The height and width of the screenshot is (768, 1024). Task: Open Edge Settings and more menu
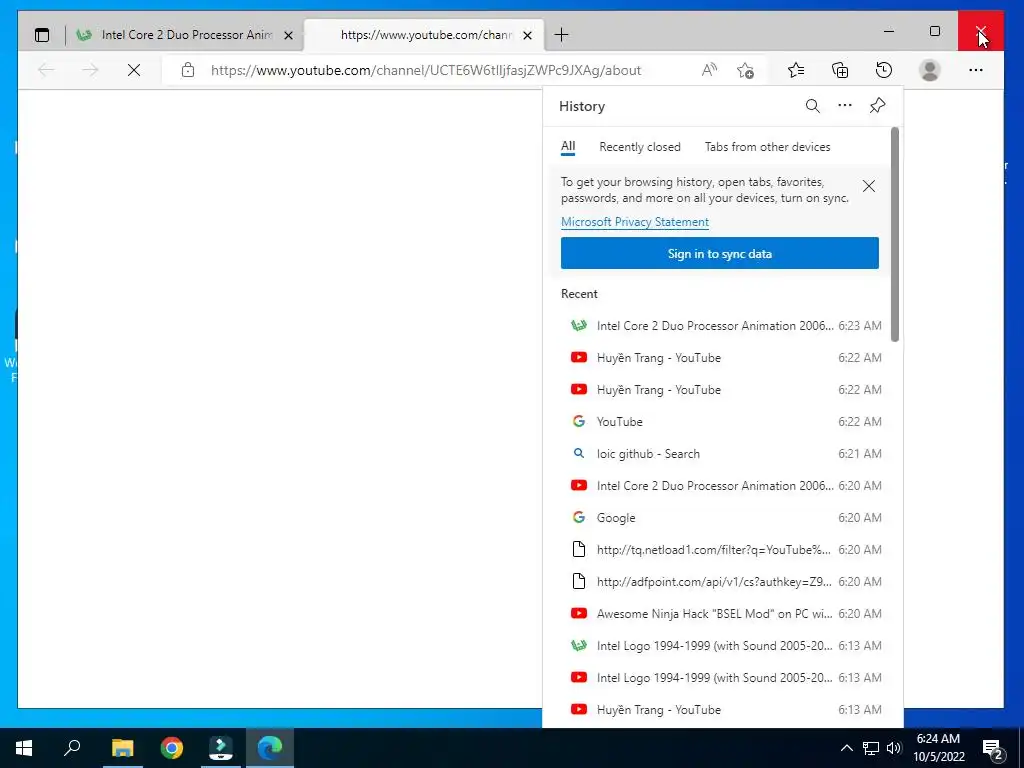click(976, 70)
